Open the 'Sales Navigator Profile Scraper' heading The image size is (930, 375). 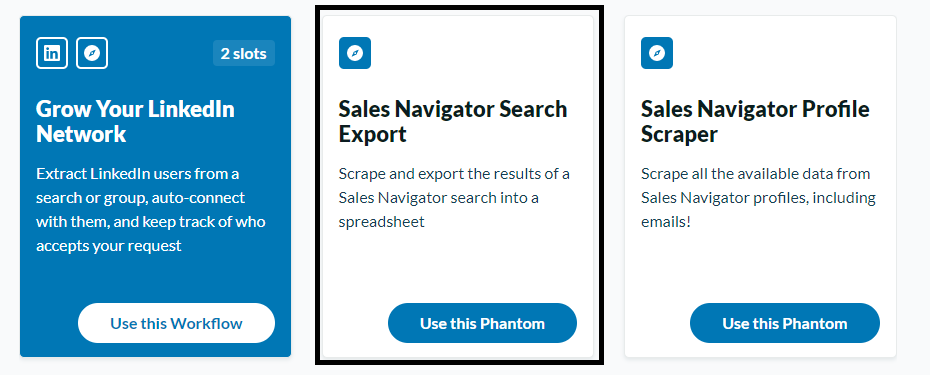pyautogui.click(x=755, y=122)
